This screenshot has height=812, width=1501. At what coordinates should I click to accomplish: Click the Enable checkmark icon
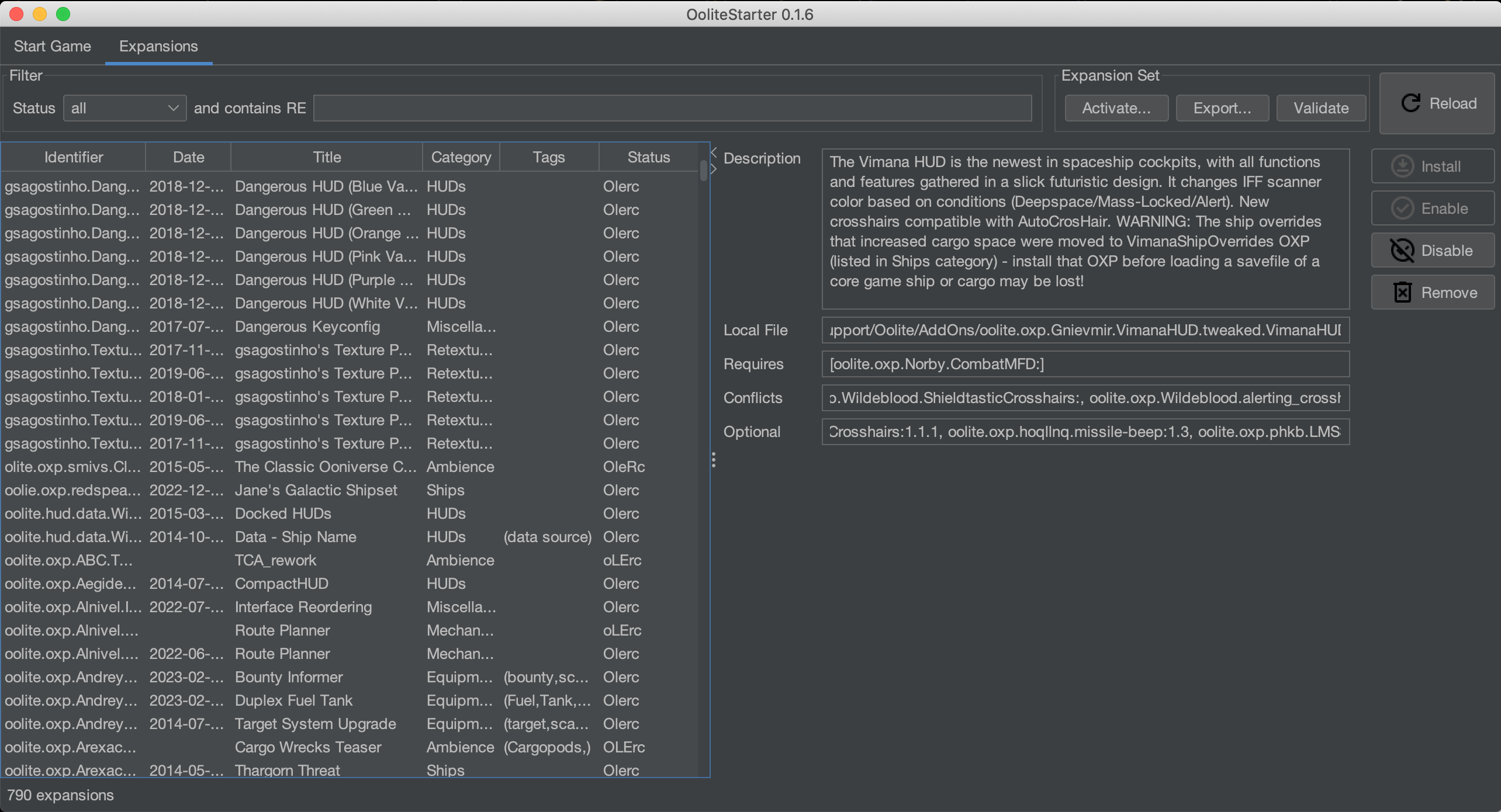click(x=1402, y=209)
